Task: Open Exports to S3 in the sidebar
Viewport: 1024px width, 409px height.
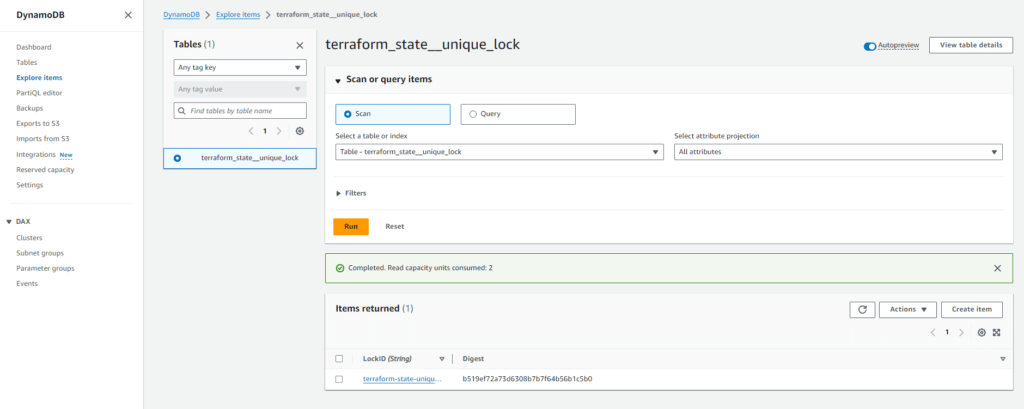Action: [x=38, y=123]
